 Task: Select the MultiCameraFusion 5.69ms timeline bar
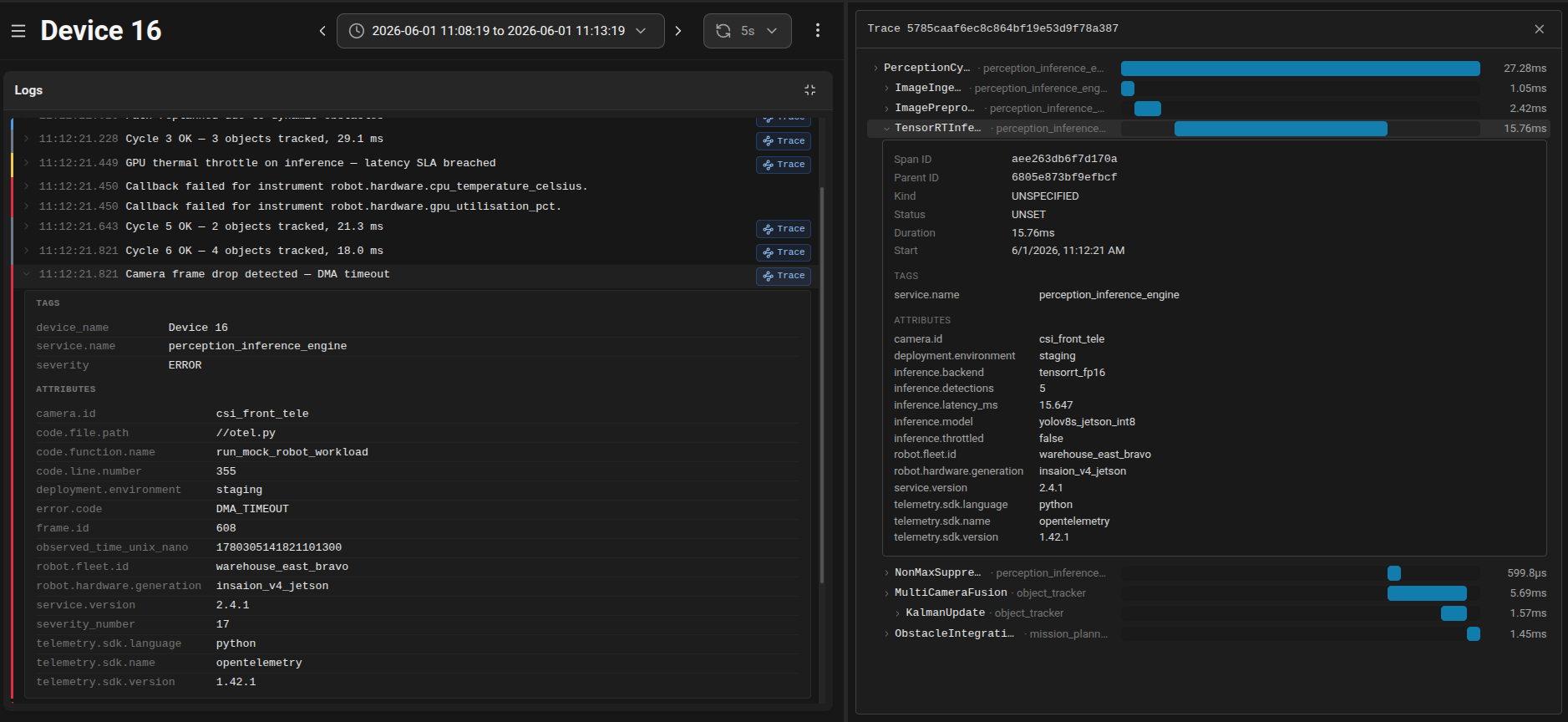[1427, 593]
